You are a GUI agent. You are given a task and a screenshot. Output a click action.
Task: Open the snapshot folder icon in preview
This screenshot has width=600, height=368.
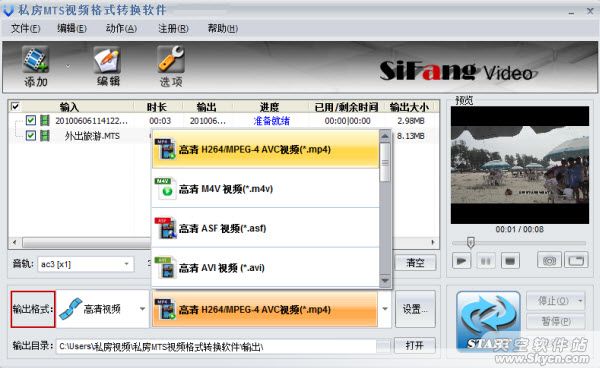coord(576,261)
